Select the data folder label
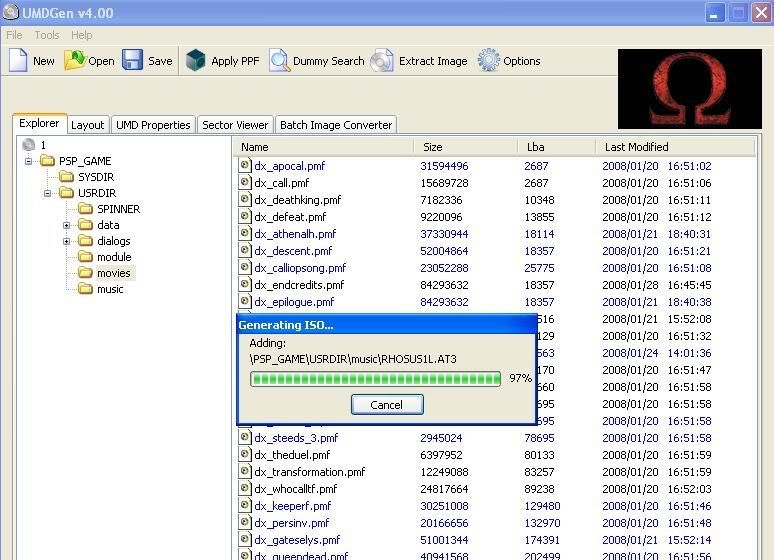This screenshot has height=560, width=774. click(x=108, y=225)
